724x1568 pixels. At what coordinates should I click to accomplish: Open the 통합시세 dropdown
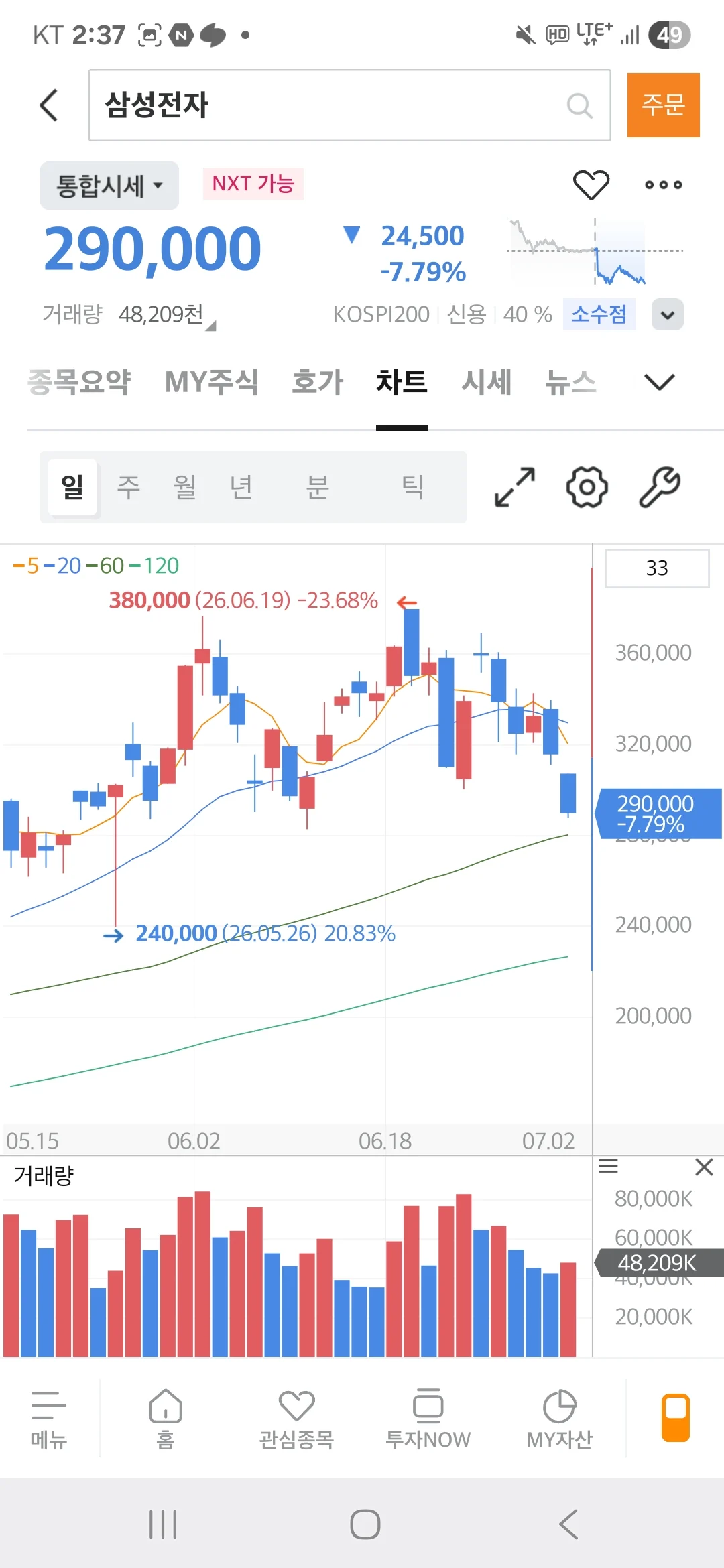click(x=109, y=186)
